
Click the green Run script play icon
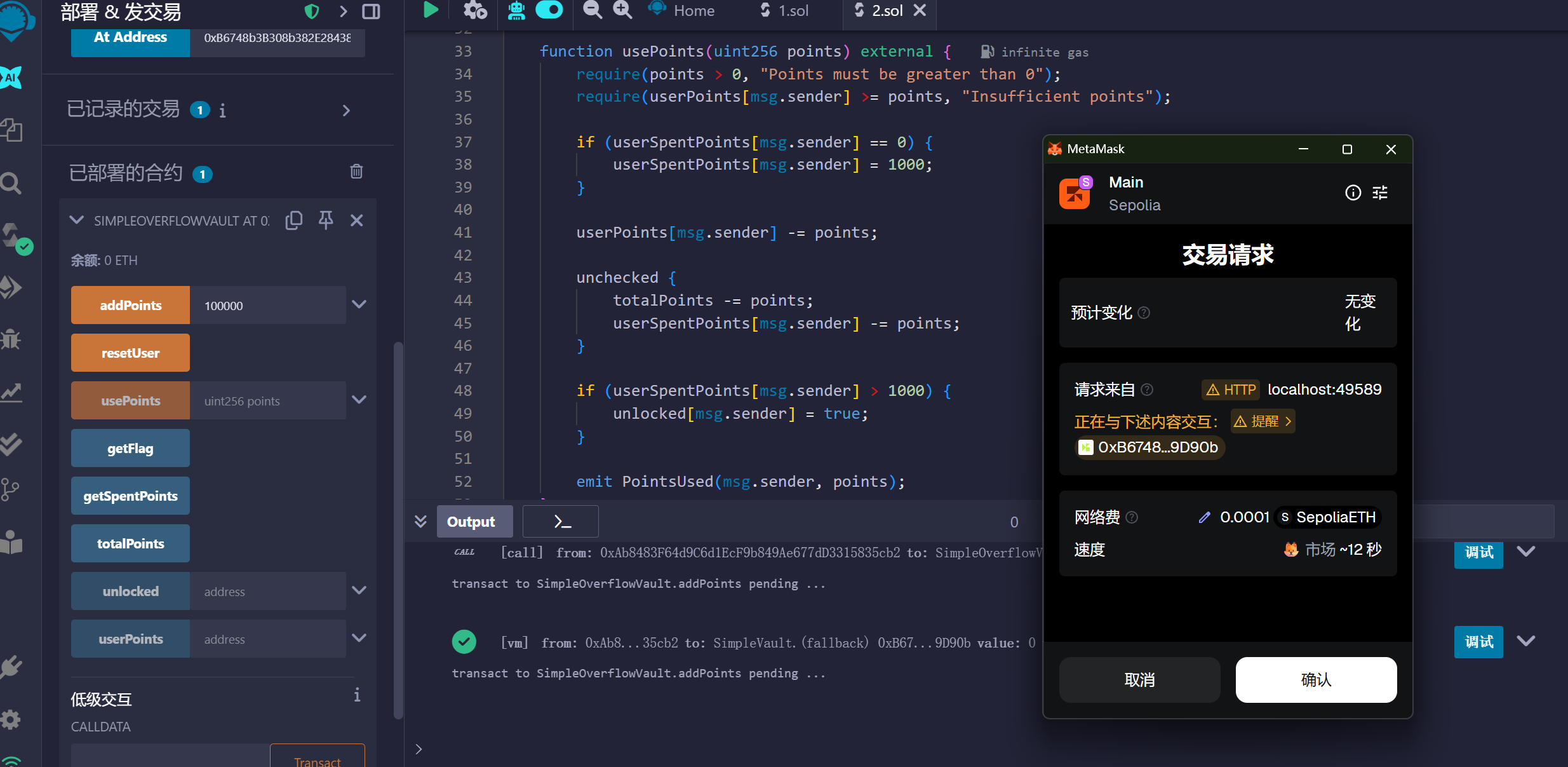click(431, 10)
